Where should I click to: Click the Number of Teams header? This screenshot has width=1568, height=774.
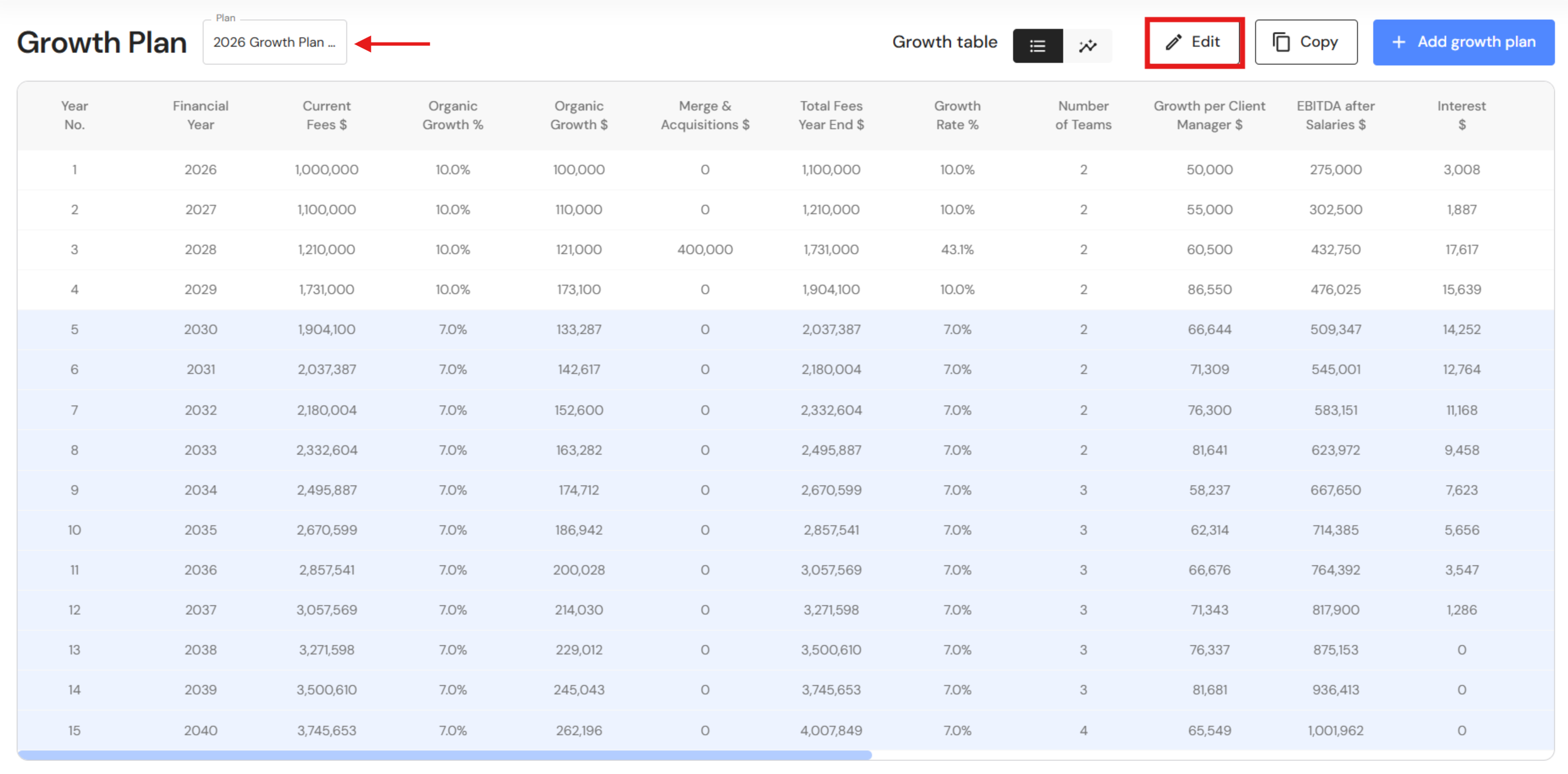pos(1082,115)
